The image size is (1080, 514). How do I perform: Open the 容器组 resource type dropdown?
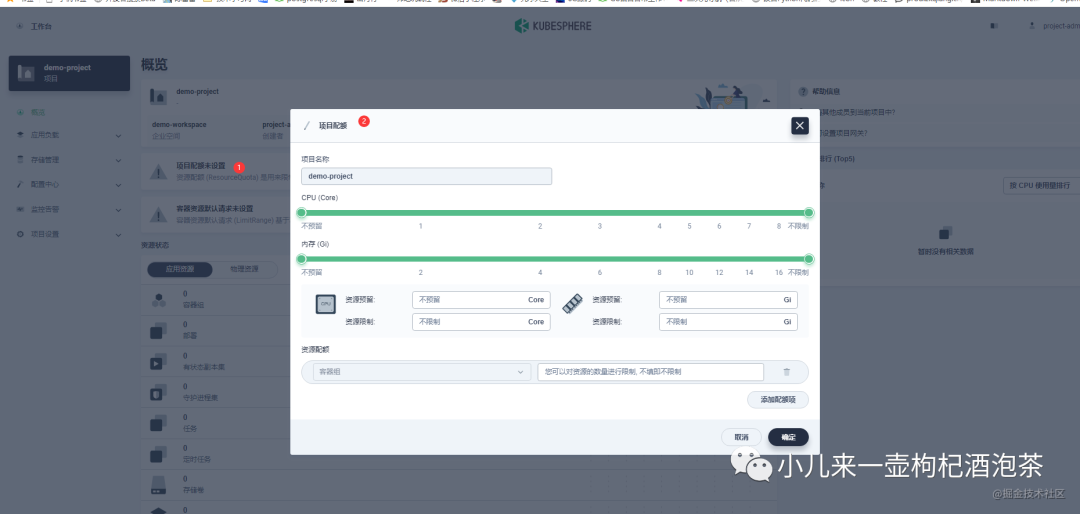pos(422,372)
